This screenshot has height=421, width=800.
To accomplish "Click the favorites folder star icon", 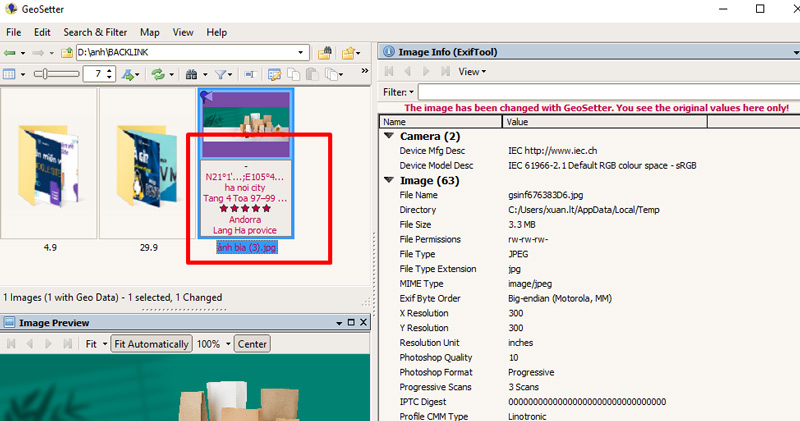I will tap(350, 52).
